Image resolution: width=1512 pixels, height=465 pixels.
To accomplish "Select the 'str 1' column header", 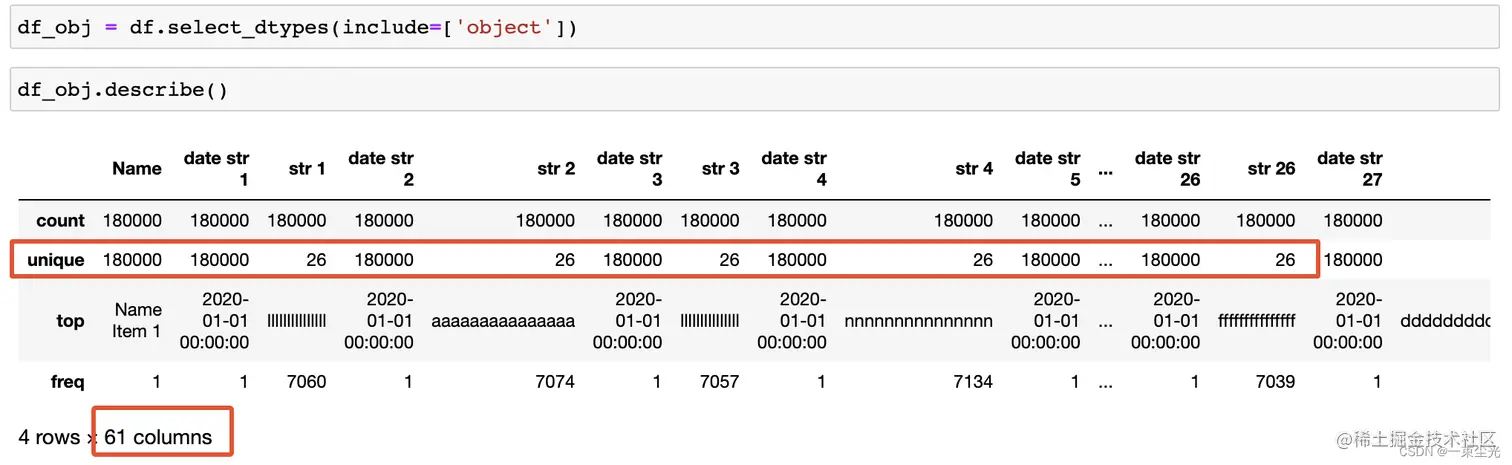I will 307,168.
